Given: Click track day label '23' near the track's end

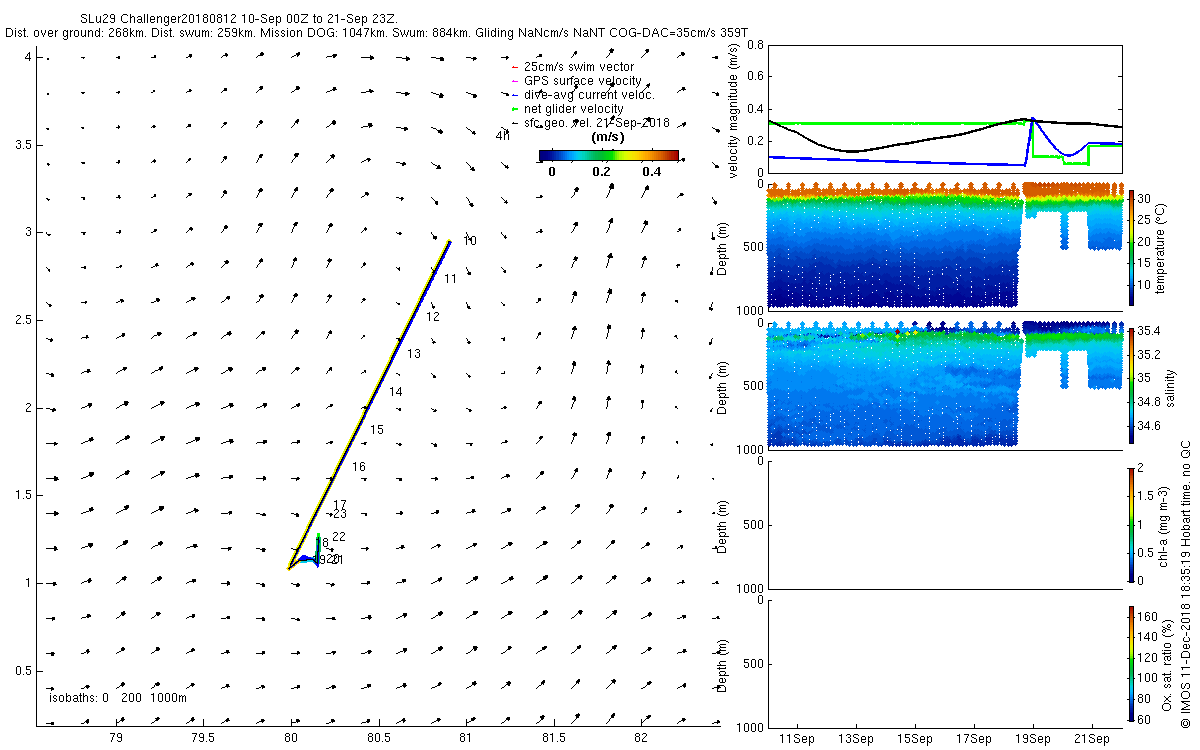Looking at the screenshot, I should point(340,514).
